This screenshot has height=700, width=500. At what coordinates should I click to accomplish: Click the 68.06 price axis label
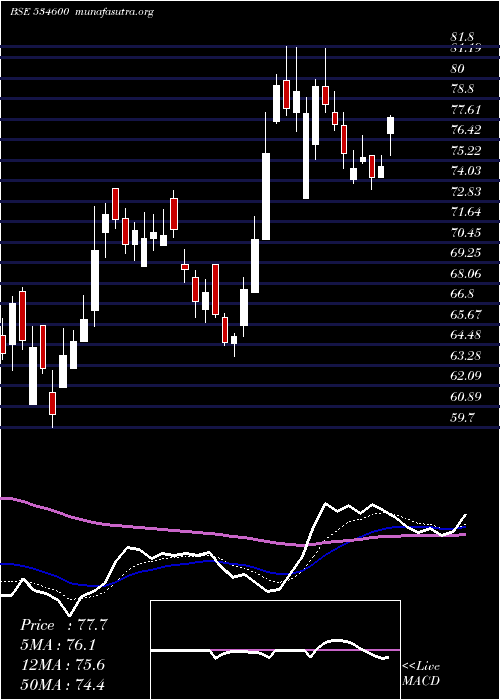pos(466,274)
